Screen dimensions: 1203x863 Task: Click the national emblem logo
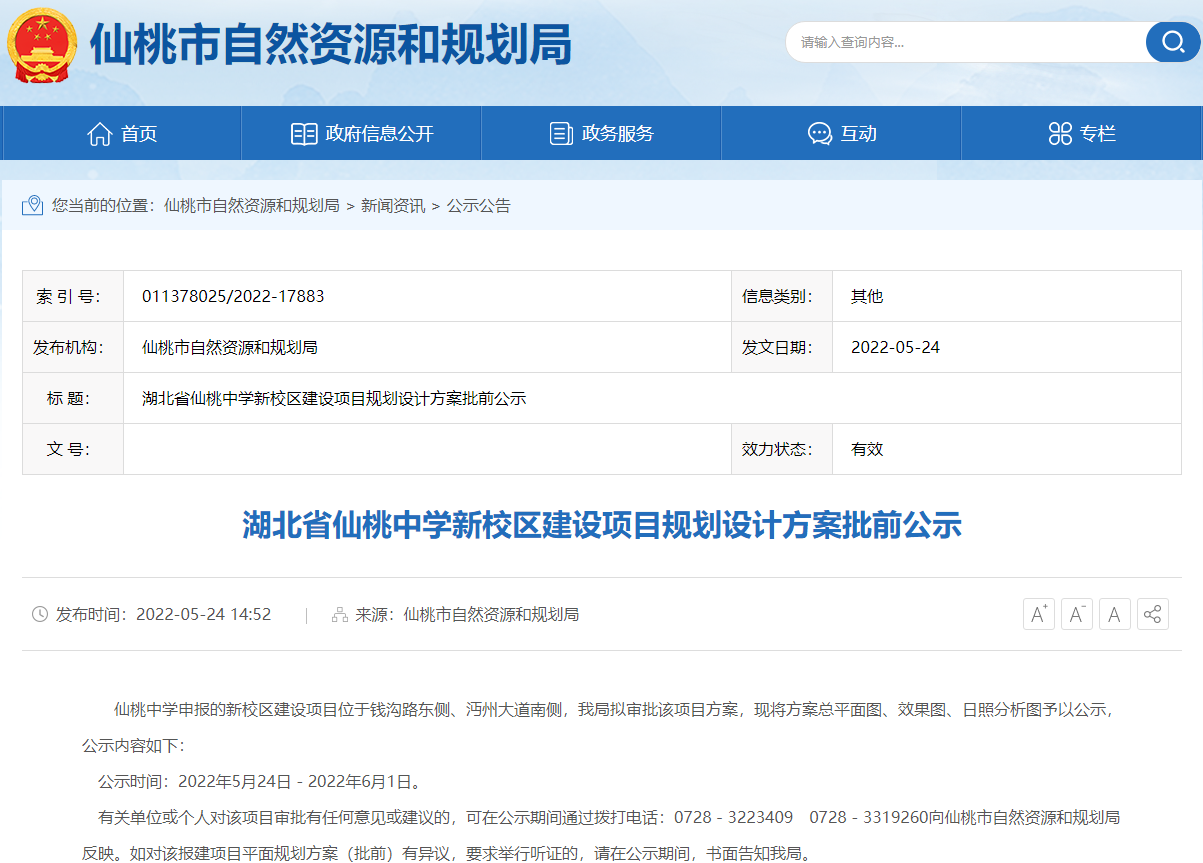click(x=42, y=44)
